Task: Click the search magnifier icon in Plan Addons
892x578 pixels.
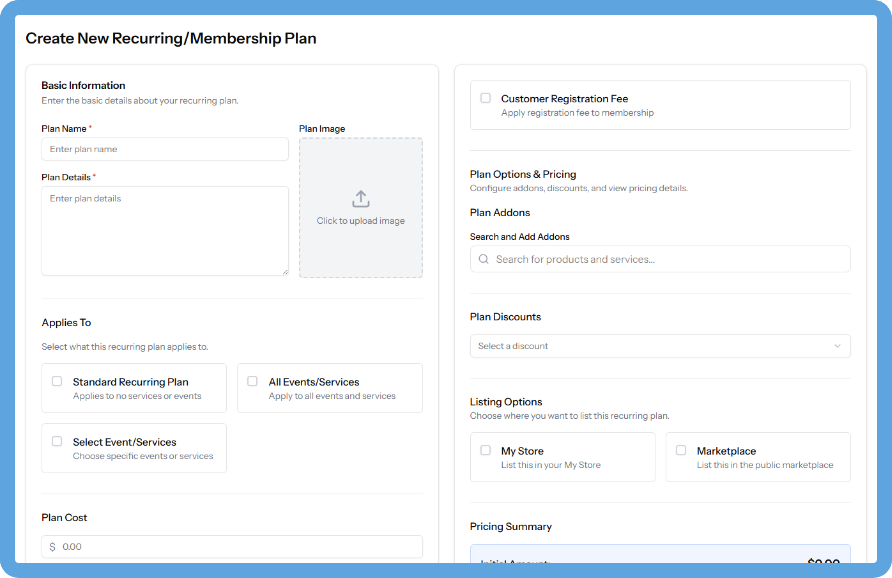Action: click(483, 258)
